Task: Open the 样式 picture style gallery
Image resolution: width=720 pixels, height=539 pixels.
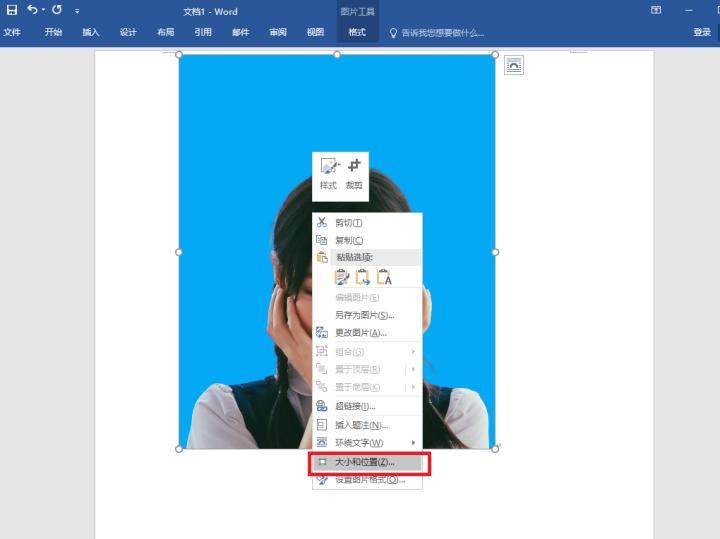Action: [x=328, y=174]
